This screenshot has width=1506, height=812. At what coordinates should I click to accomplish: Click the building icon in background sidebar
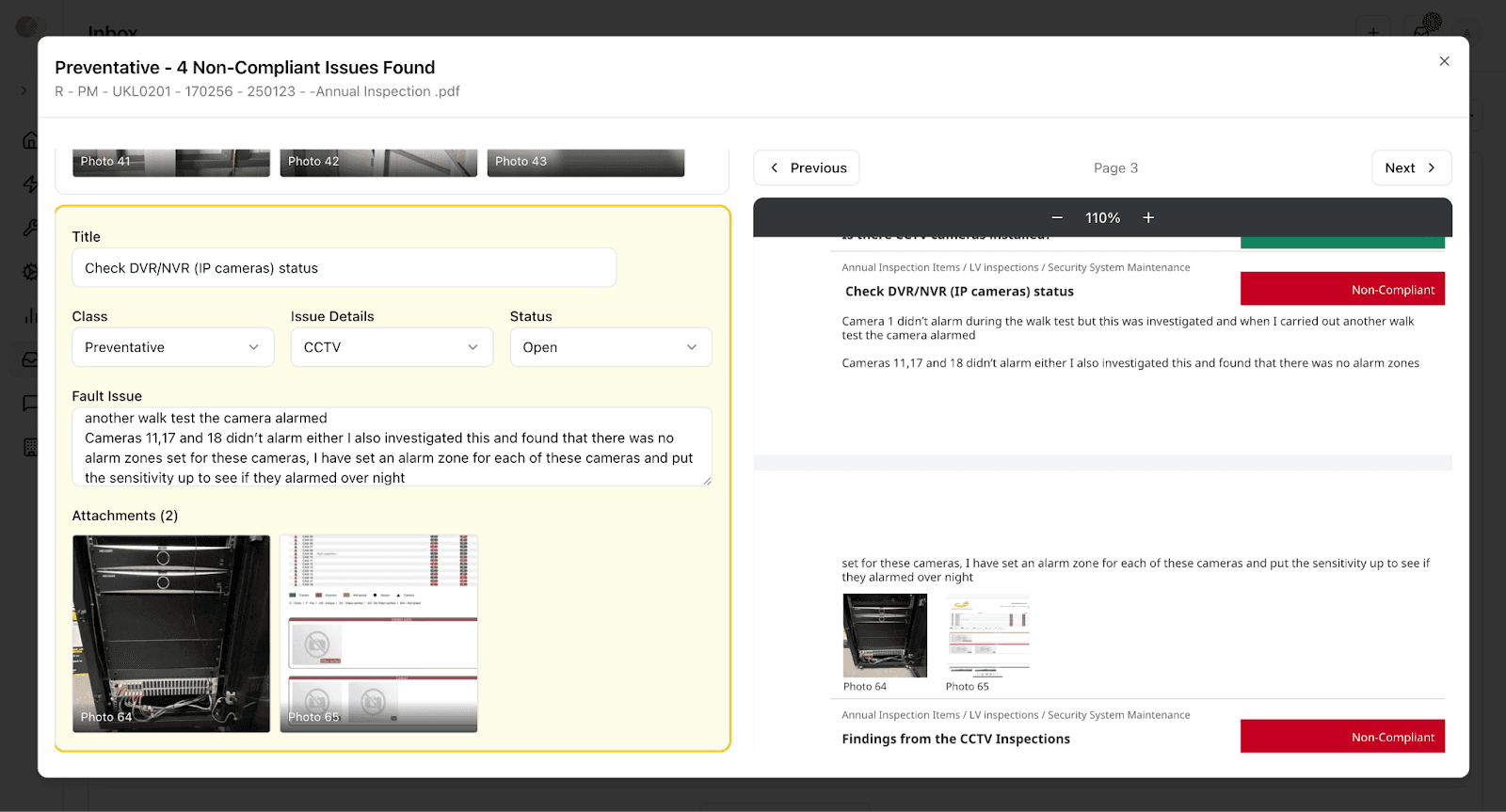[x=30, y=447]
